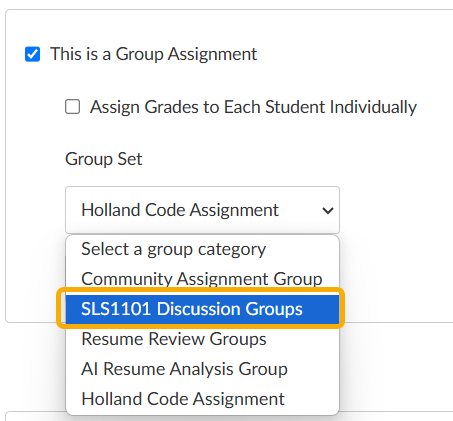
Task: Select Resume Review Groups option
Action: (x=202, y=339)
